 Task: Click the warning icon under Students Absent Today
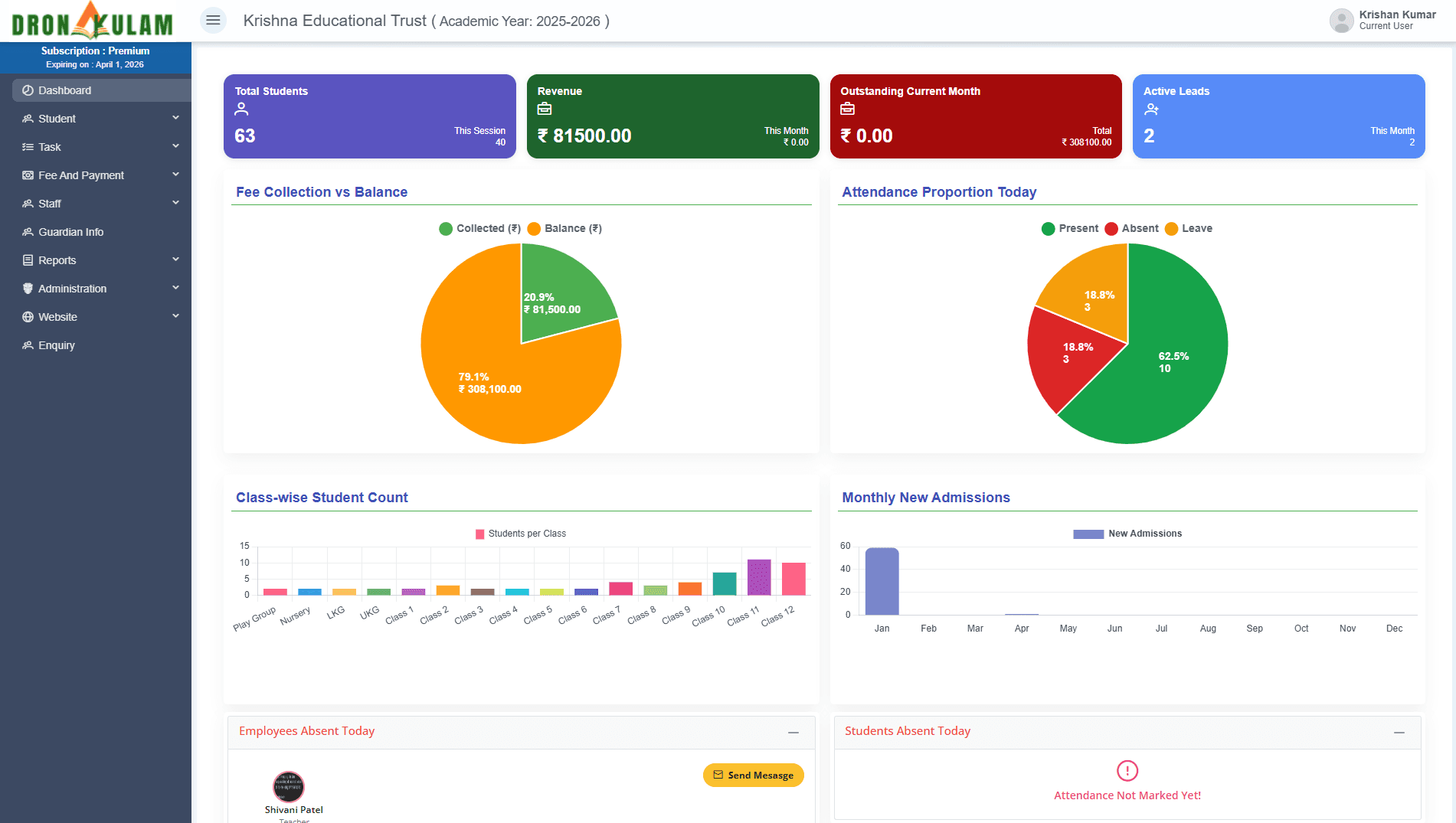coord(1127,770)
